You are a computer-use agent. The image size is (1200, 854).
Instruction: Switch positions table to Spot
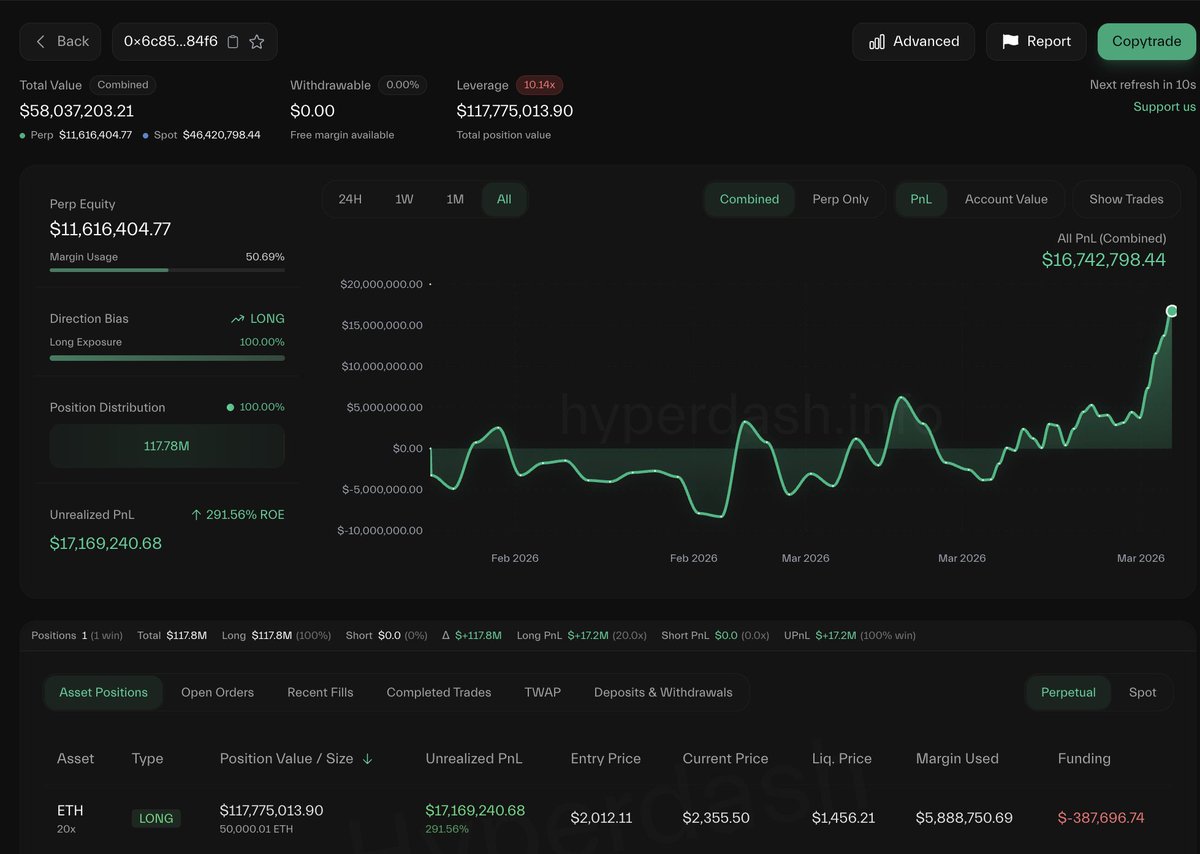pyautogui.click(x=1143, y=692)
